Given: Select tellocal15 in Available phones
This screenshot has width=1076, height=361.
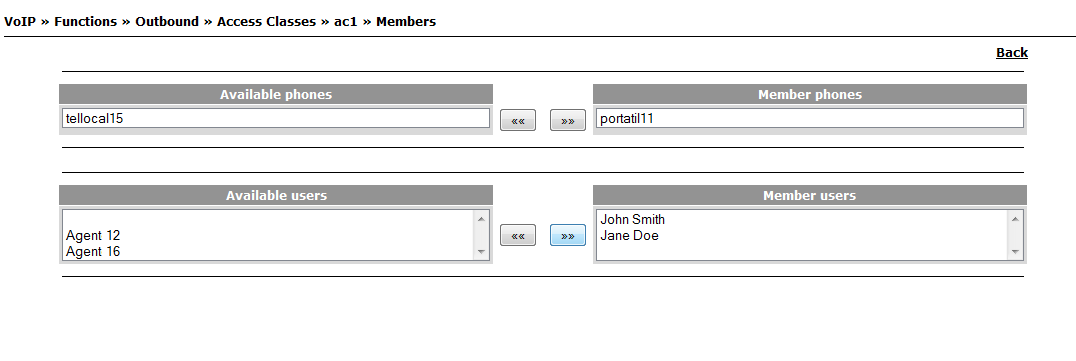Looking at the screenshot, I should [x=275, y=118].
